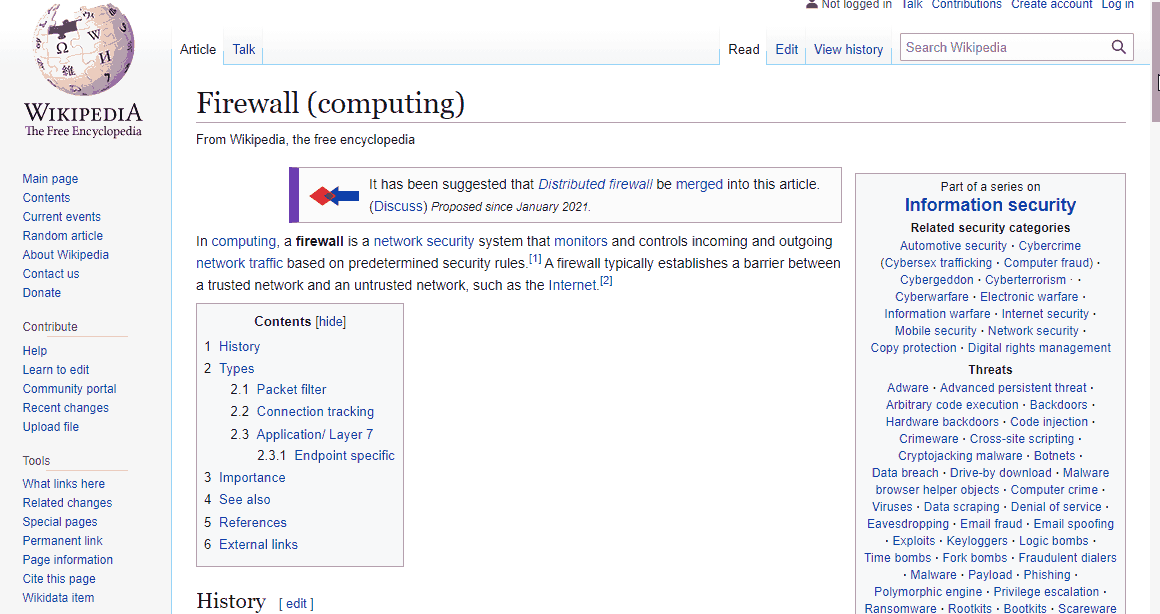This screenshot has height=614, width=1160.
Task: Select the Read tab
Action: (x=743, y=50)
